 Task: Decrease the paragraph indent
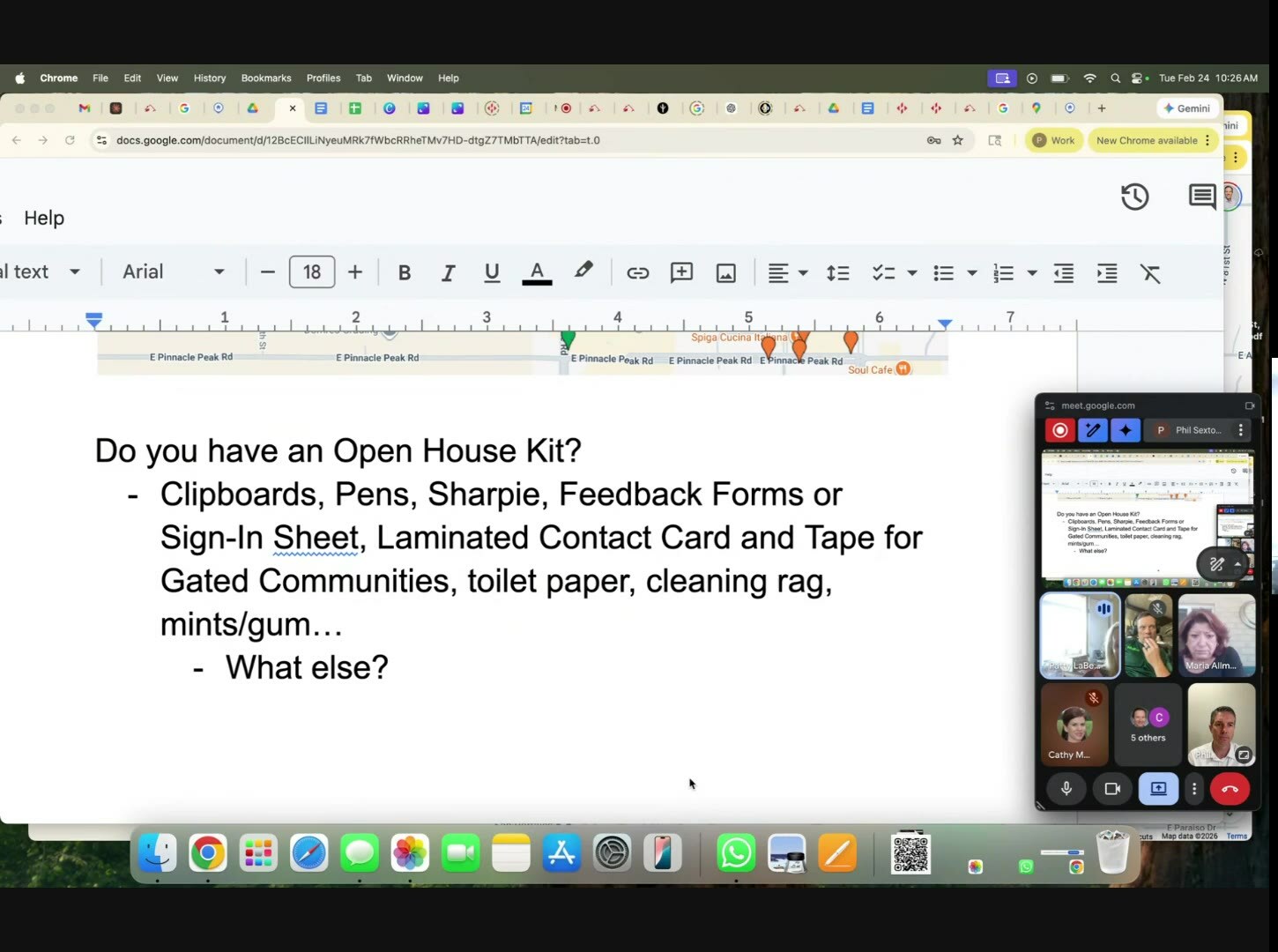click(1064, 273)
